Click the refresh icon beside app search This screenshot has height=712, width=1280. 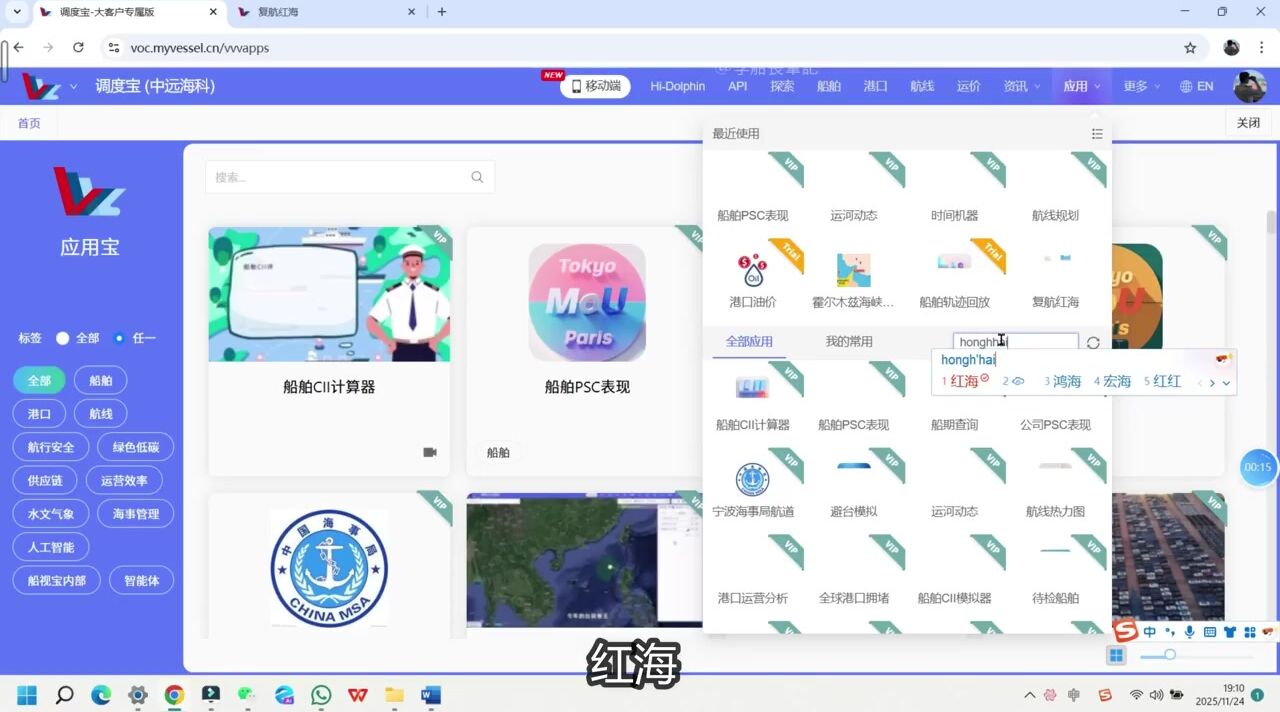click(x=1093, y=343)
